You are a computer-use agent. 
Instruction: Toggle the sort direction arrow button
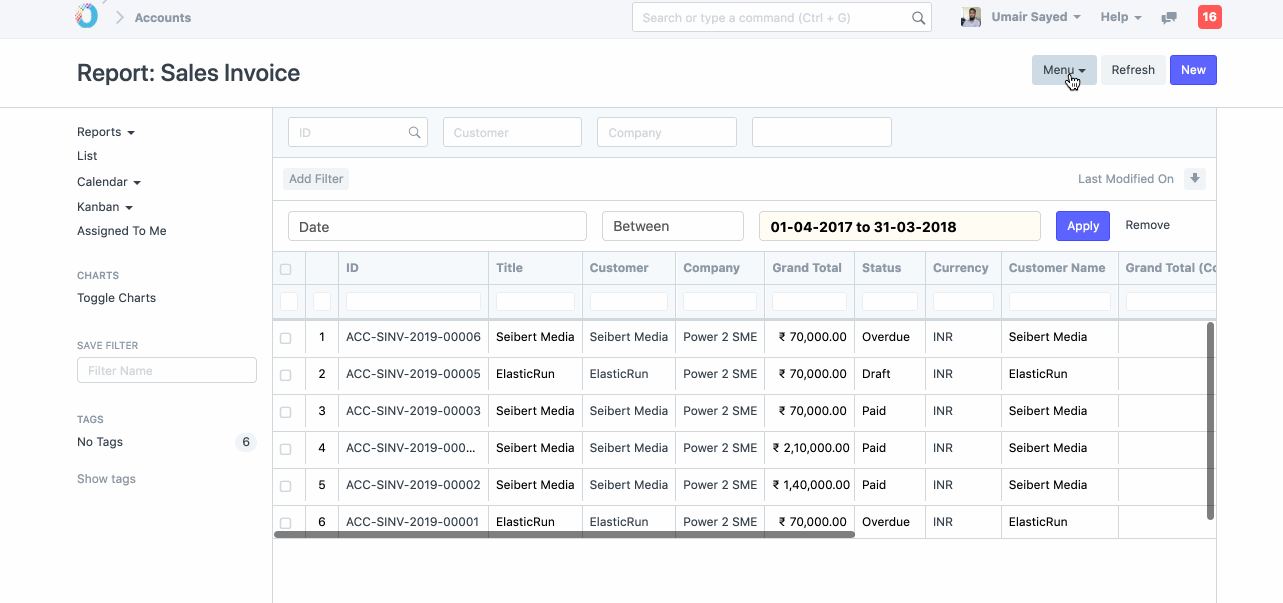click(1194, 179)
